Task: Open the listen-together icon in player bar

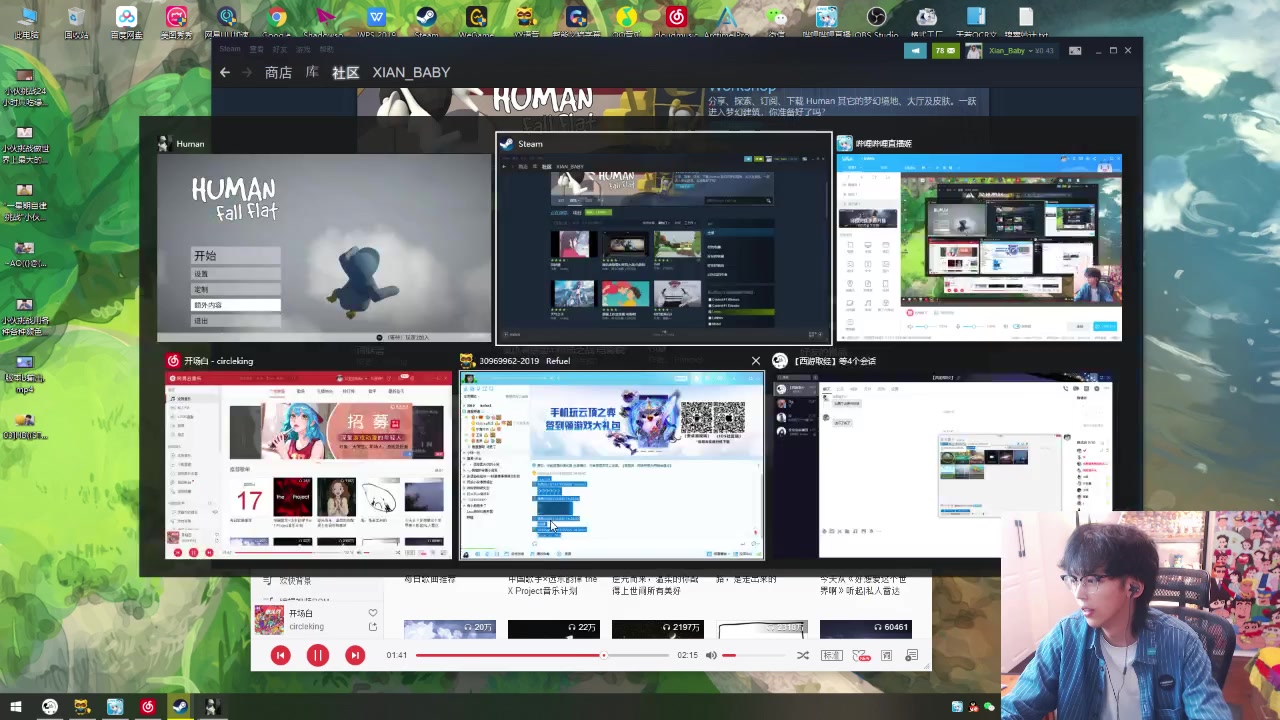Action: pyautogui.click(x=860, y=655)
